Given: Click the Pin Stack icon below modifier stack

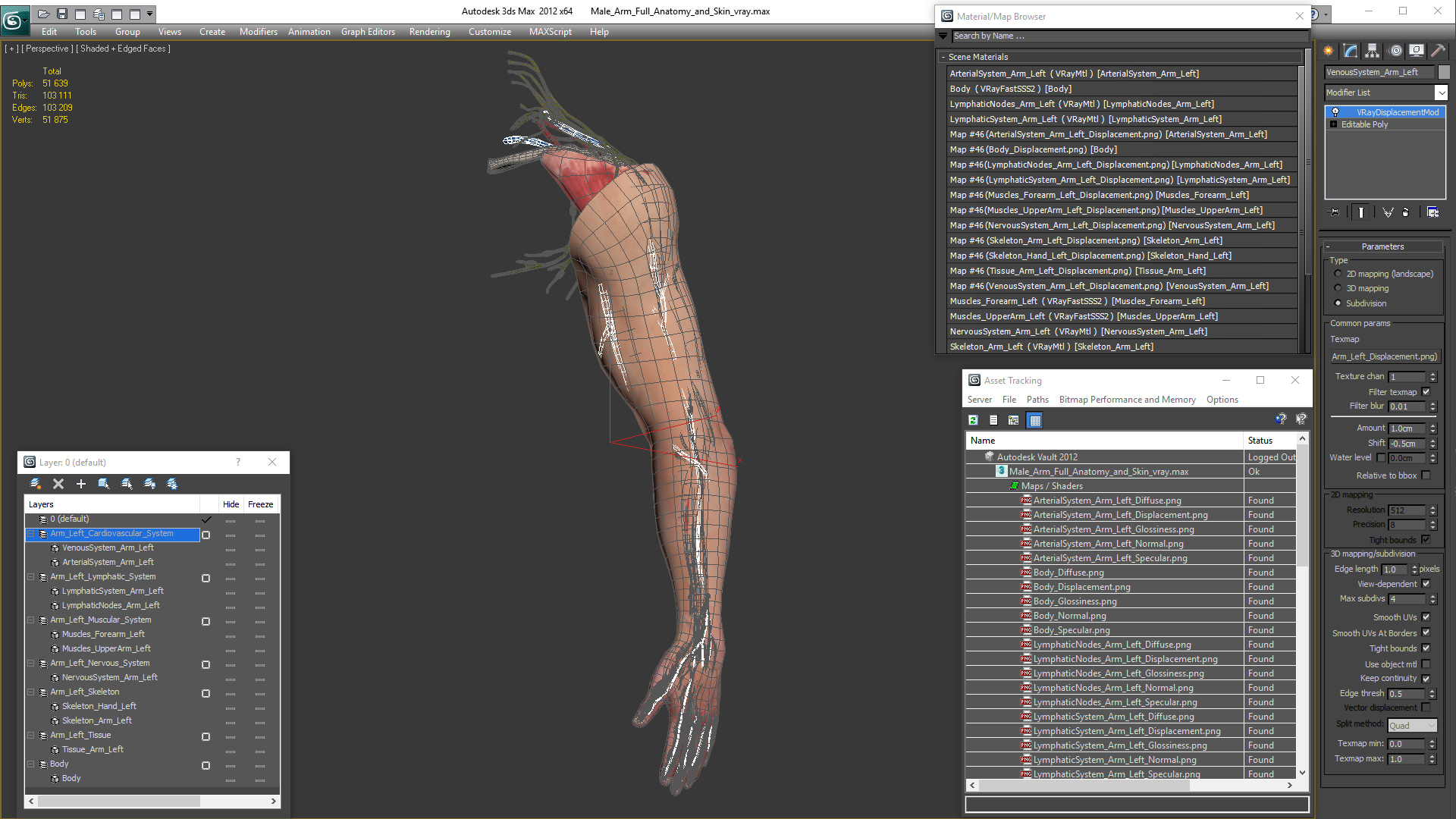Looking at the screenshot, I should pyautogui.click(x=1335, y=212).
